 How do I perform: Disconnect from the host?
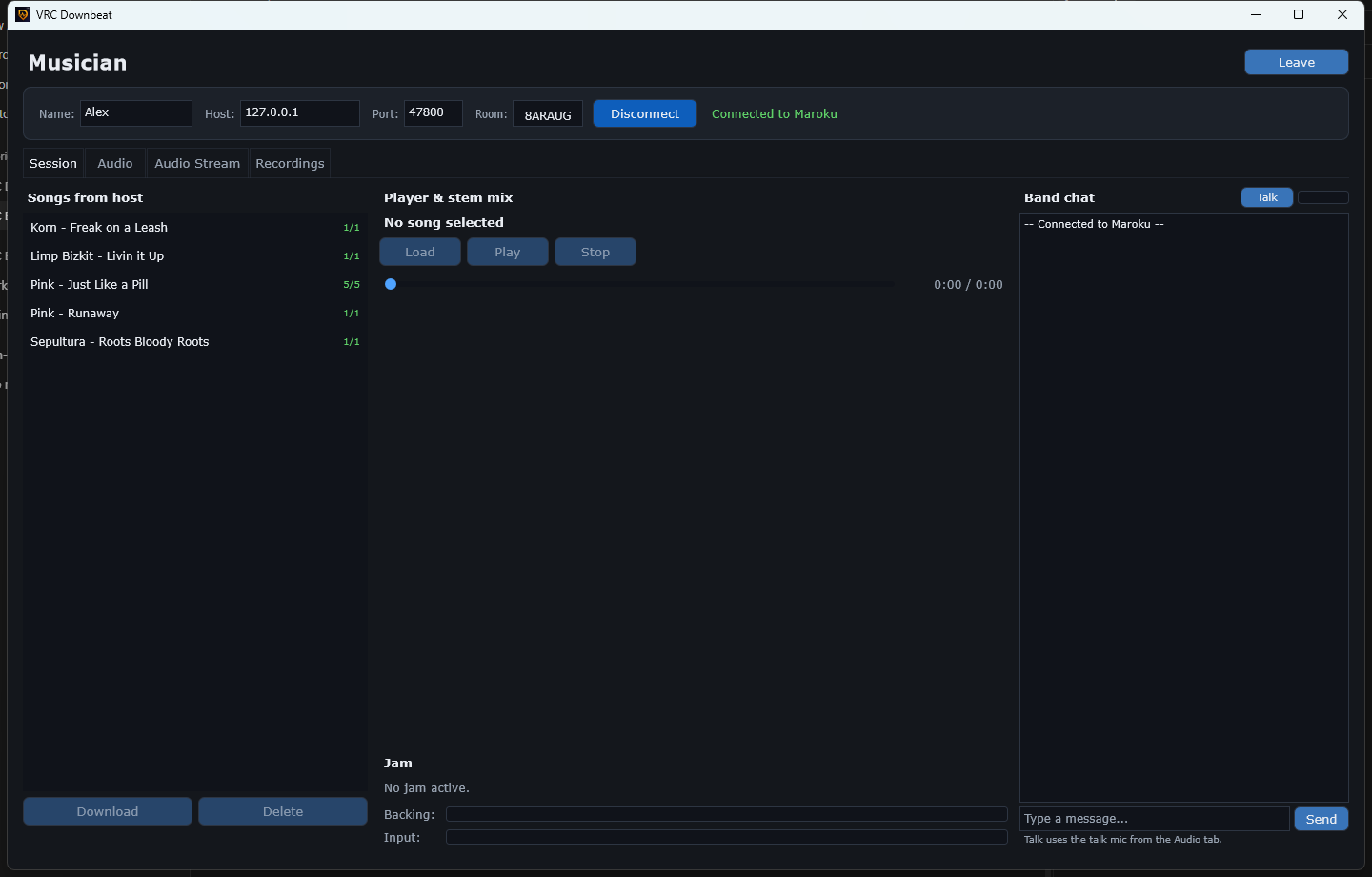[645, 113]
